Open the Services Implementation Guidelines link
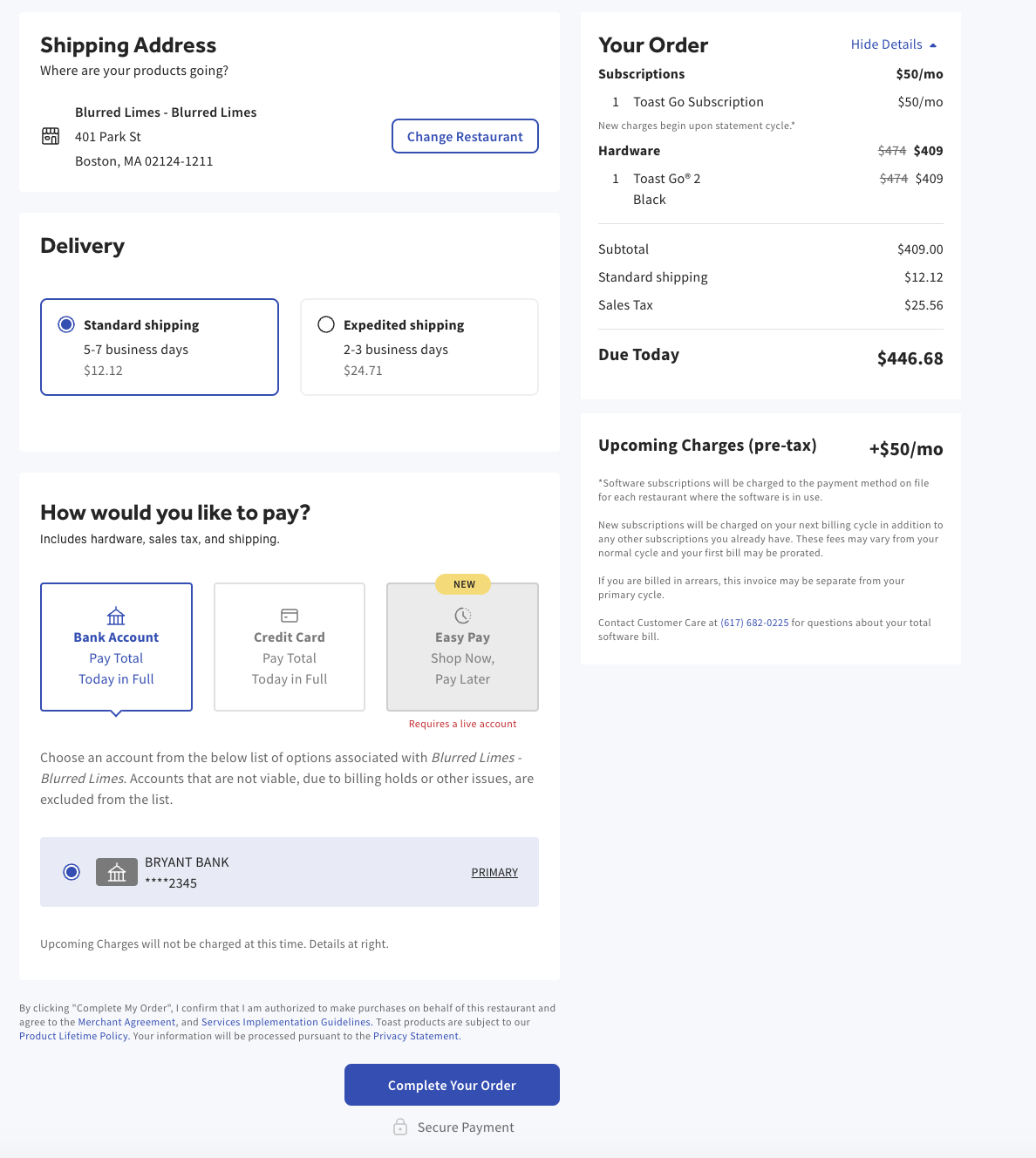Image resolution: width=1036 pixels, height=1158 pixels. (286, 1021)
